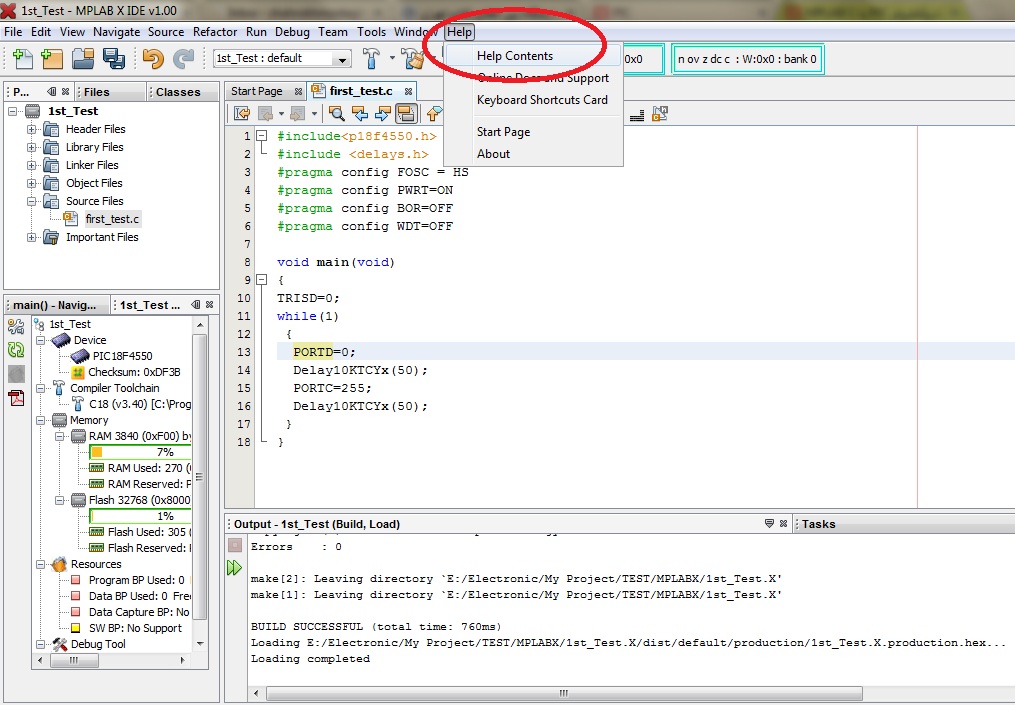The width and height of the screenshot is (1015, 705).
Task: Open the Build hammer dropdown arrow
Action: pos(392,58)
